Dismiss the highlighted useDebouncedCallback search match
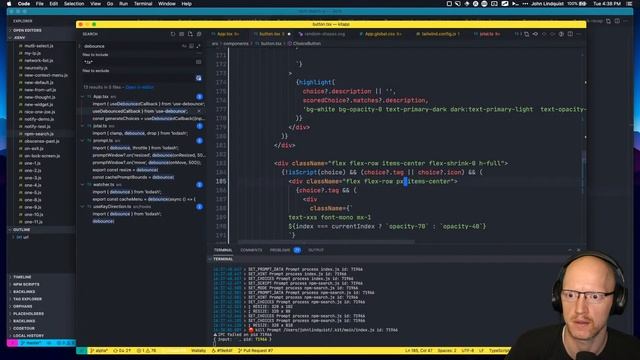The height and width of the screenshot is (360, 640). coord(199,111)
